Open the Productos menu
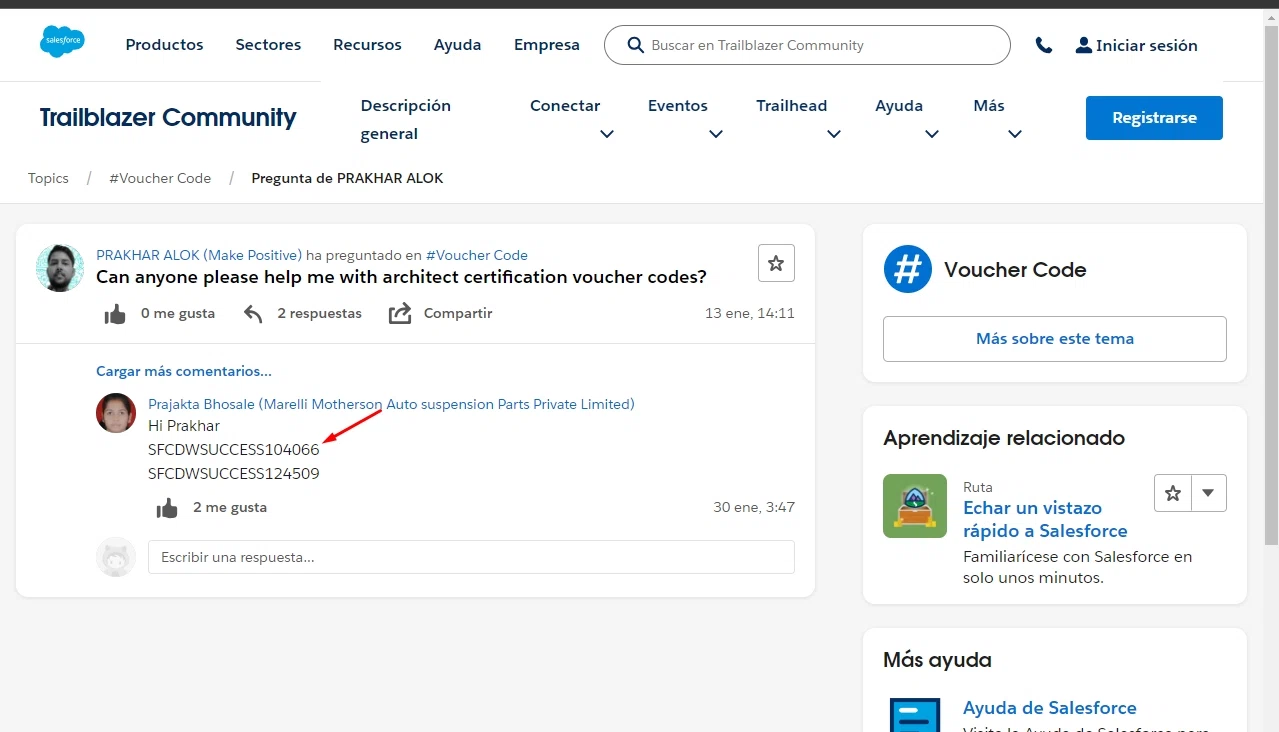 [164, 45]
